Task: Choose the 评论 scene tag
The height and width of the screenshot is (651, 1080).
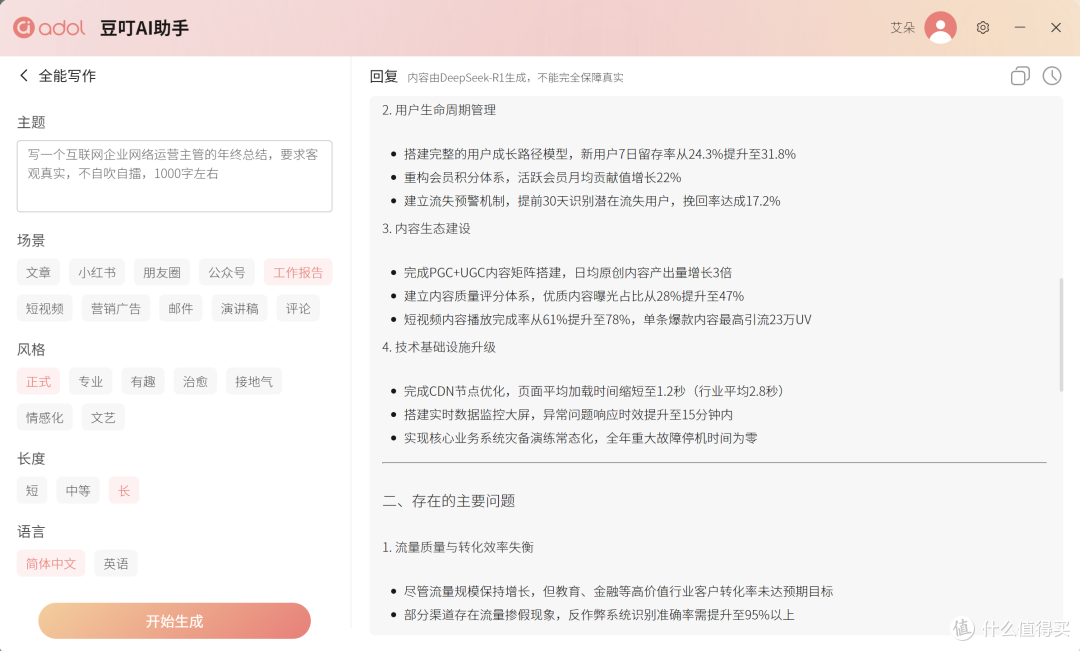Action: 298,308
